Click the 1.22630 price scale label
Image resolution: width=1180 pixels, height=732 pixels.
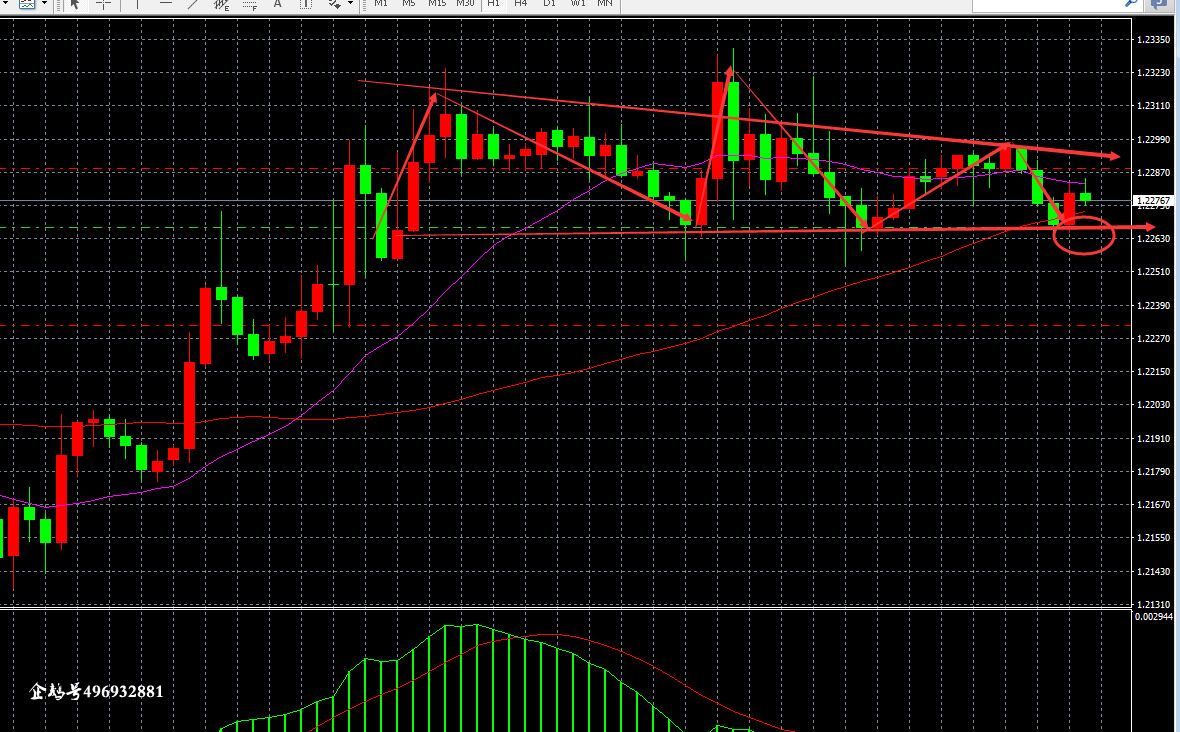click(1154, 238)
